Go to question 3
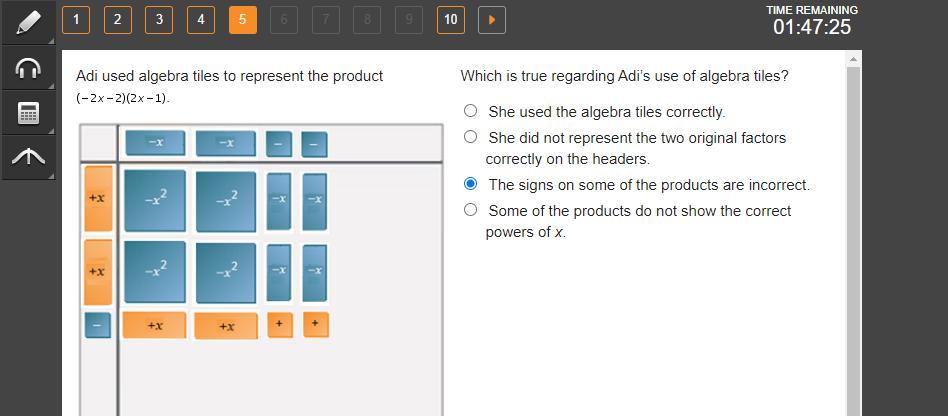Screen dimensions: 948x416 pos(159,19)
